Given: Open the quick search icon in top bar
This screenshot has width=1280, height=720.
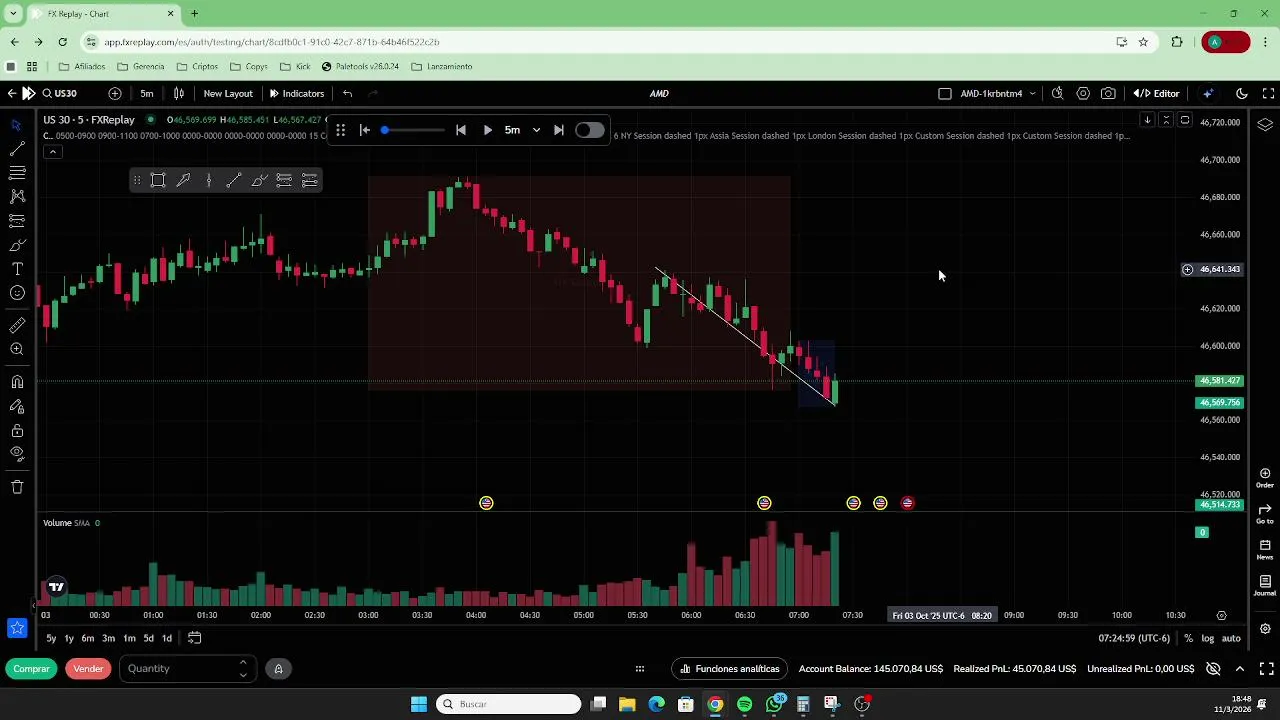Looking at the screenshot, I should pyautogui.click(x=1058, y=93).
